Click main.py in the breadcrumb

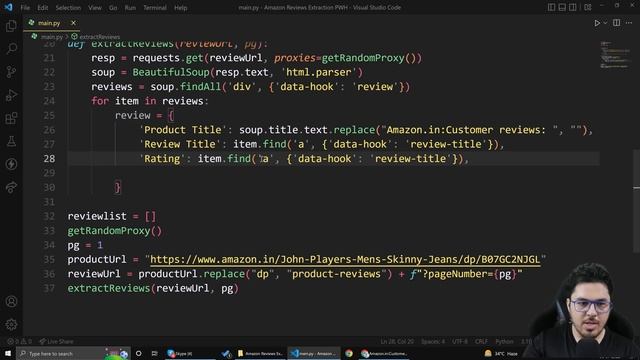coord(52,37)
